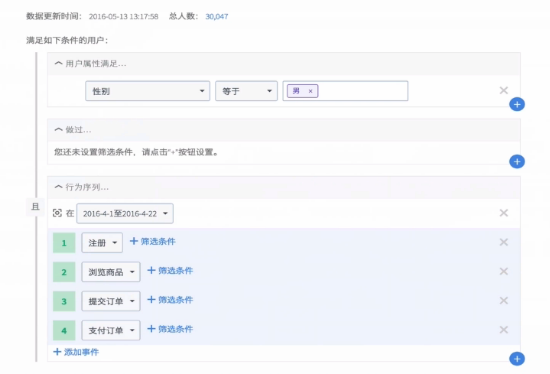Click the 您还未设置筛选条件 hint text
Screen dimensions: 550x374
click(x=136, y=152)
